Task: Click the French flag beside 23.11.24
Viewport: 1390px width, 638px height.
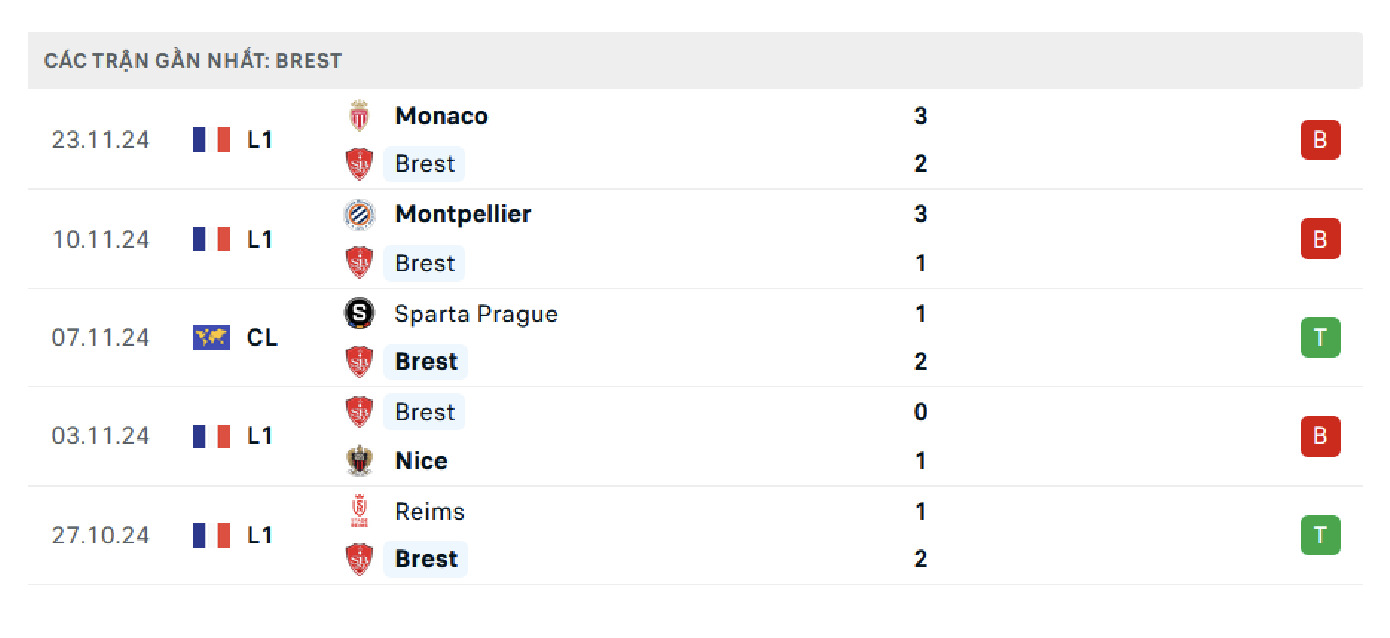Action: point(210,139)
